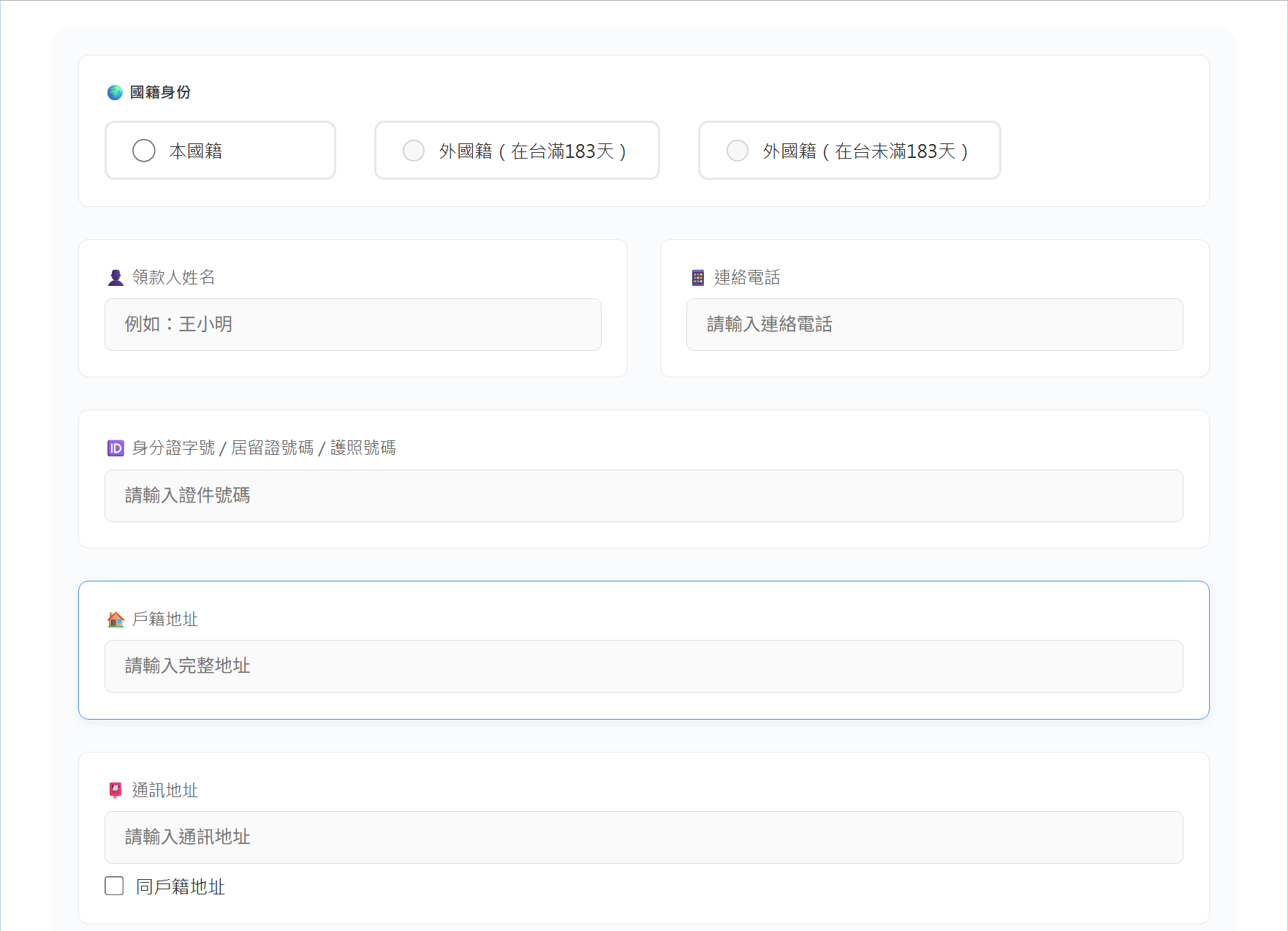The width and height of the screenshot is (1288, 931).
Task: Focus the 領款人姓名 name input field
Action: [352, 325]
